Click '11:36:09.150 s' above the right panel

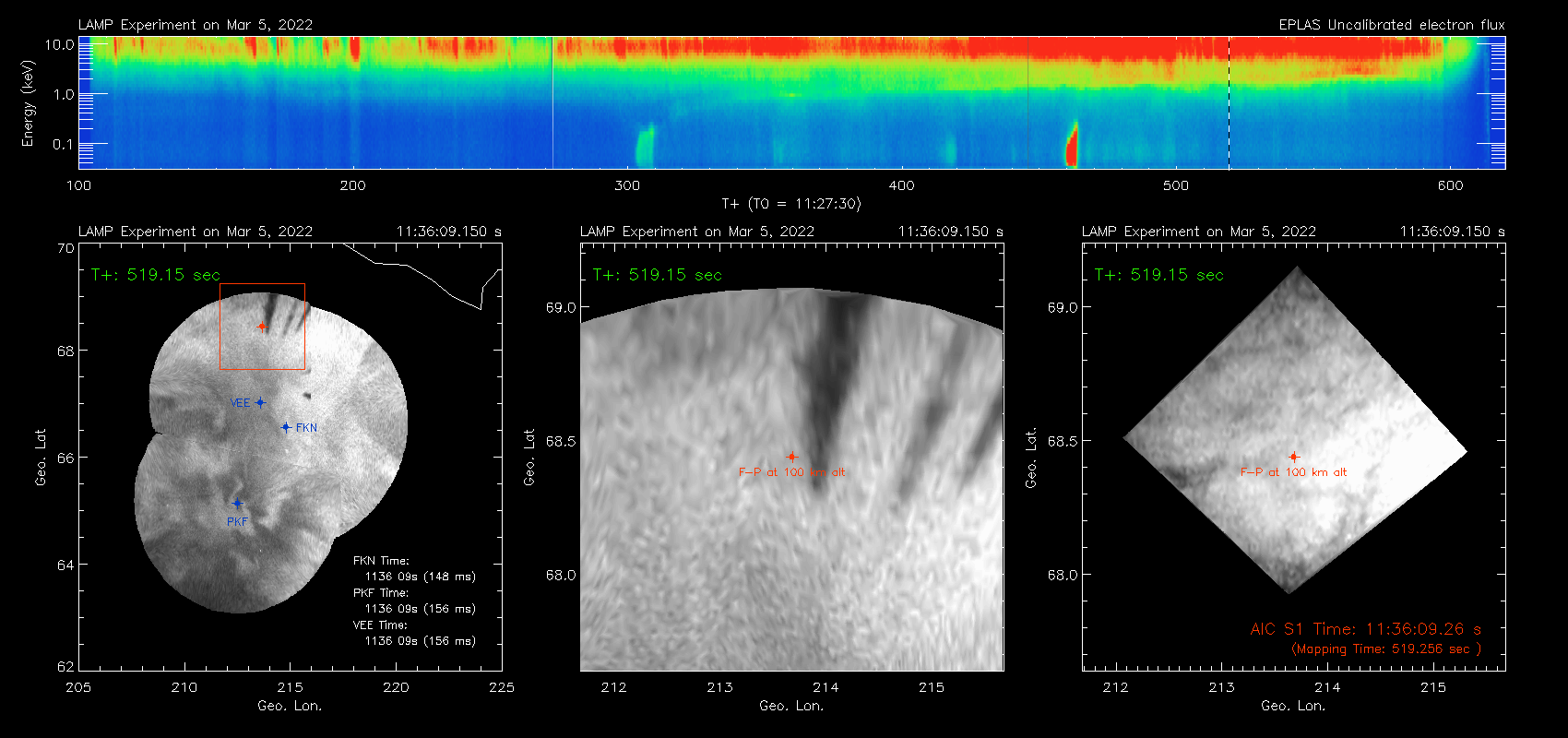[x=1453, y=232]
